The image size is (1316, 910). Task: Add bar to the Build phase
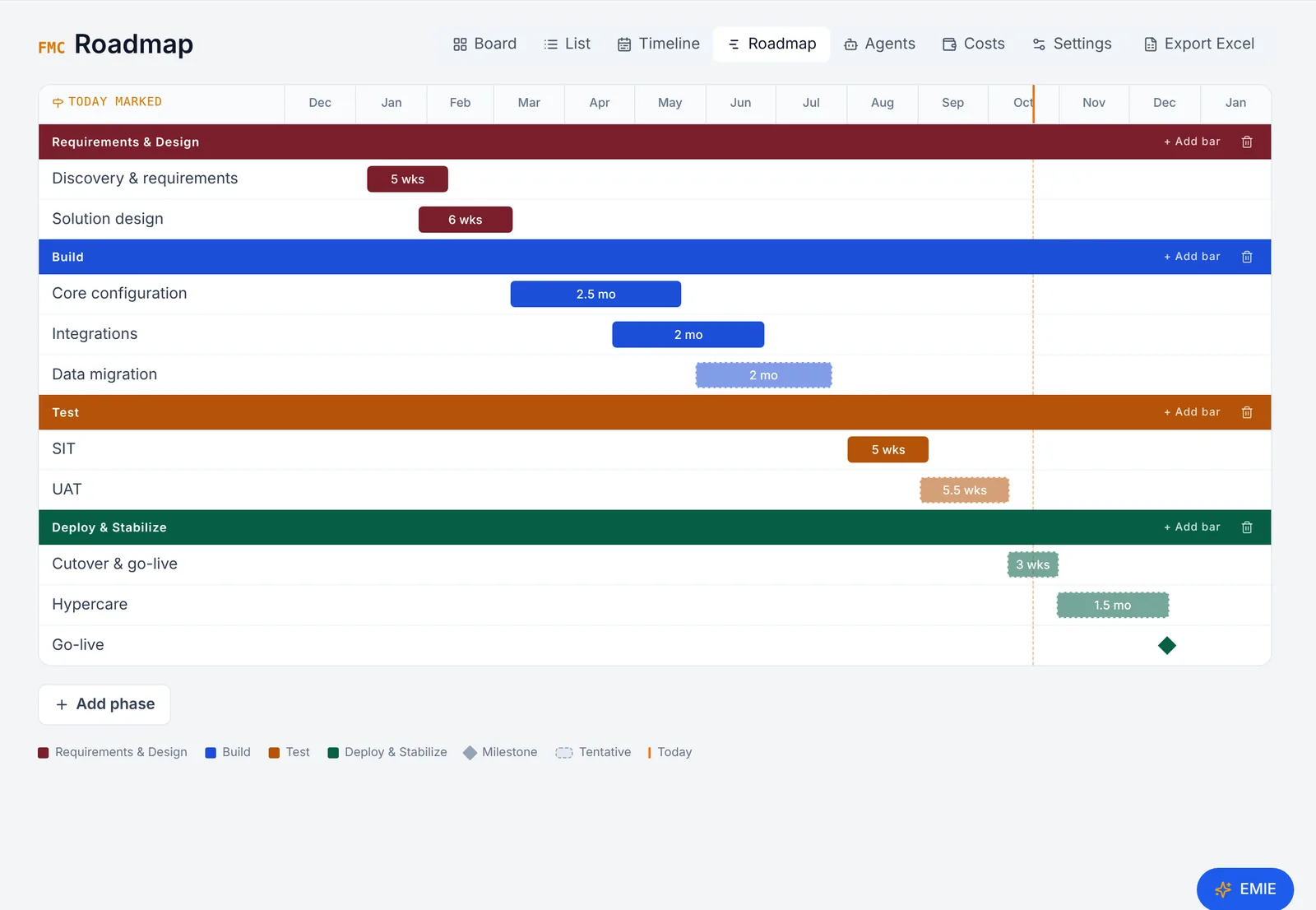point(1192,257)
